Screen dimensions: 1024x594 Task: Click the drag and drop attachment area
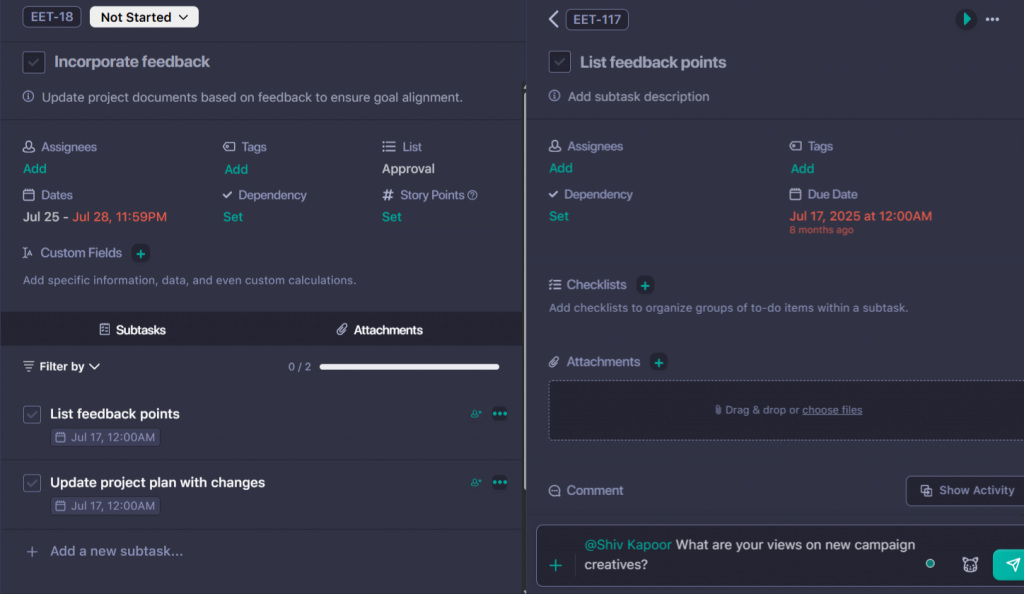coord(786,411)
